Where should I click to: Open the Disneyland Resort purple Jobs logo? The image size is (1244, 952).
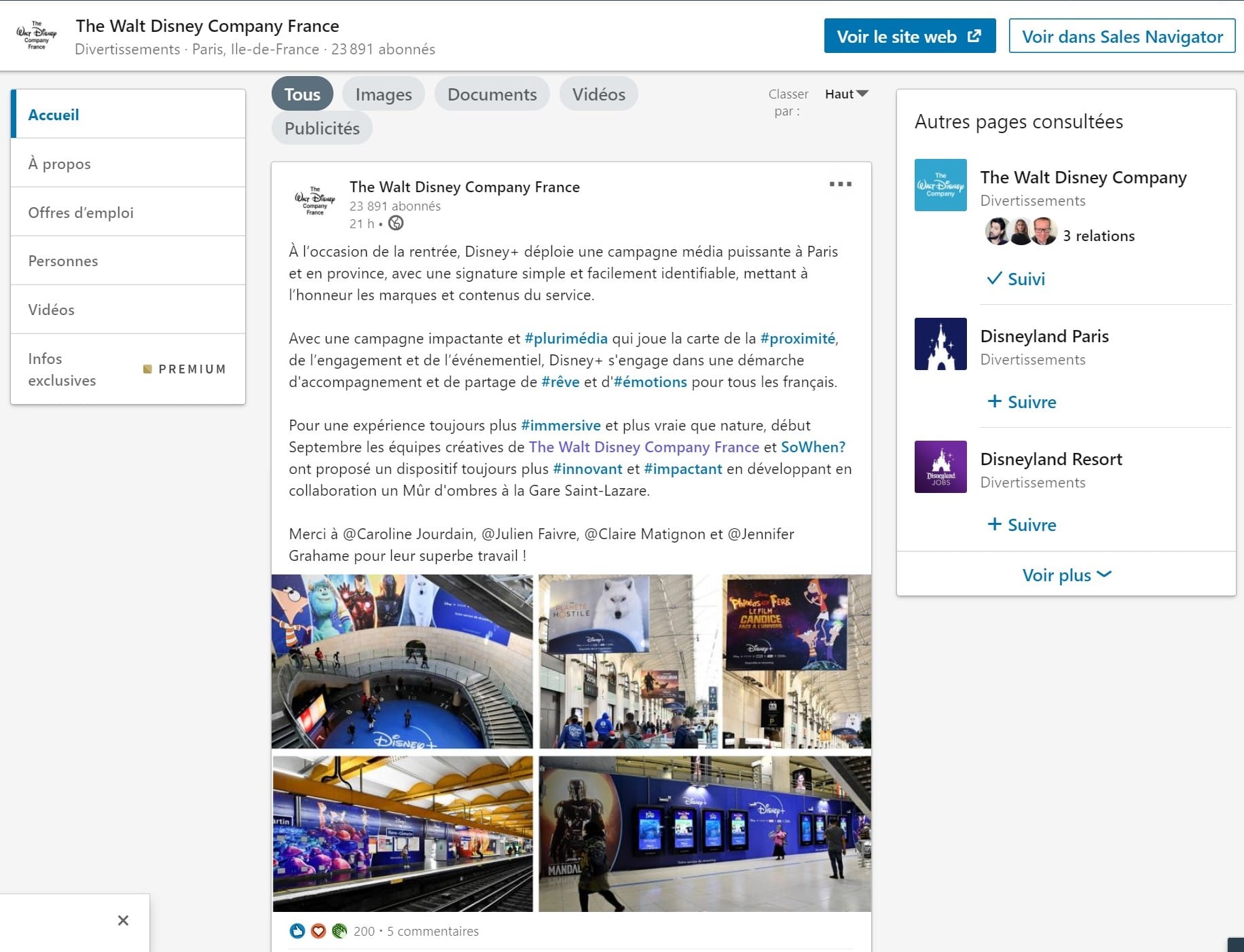940,466
